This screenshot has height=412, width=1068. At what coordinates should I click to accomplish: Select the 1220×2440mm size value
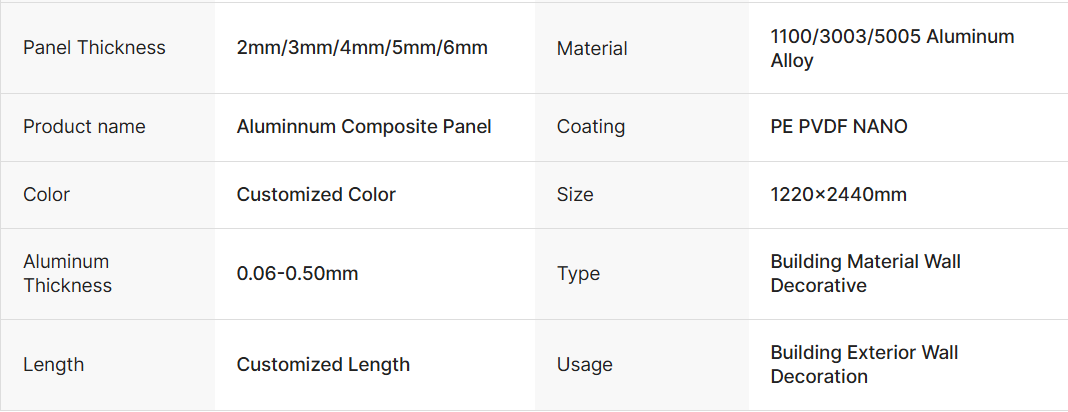click(x=838, y=195)
